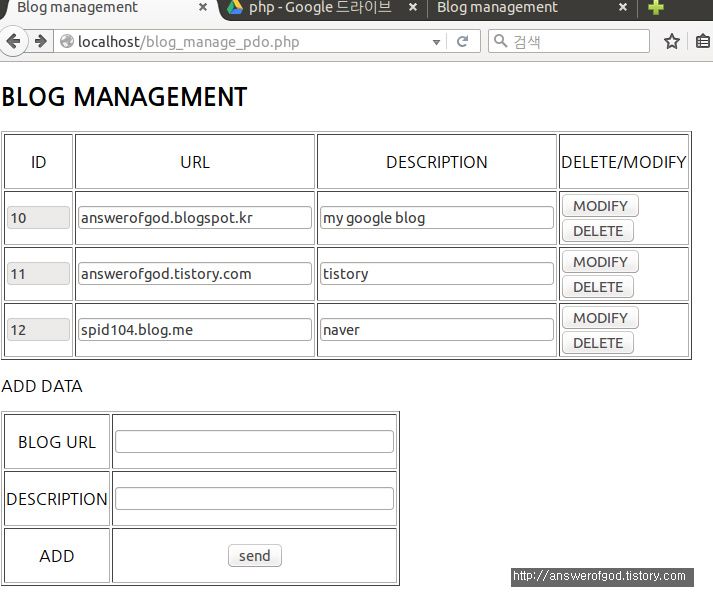Click the 'tistory' description field

coord(437,274)
